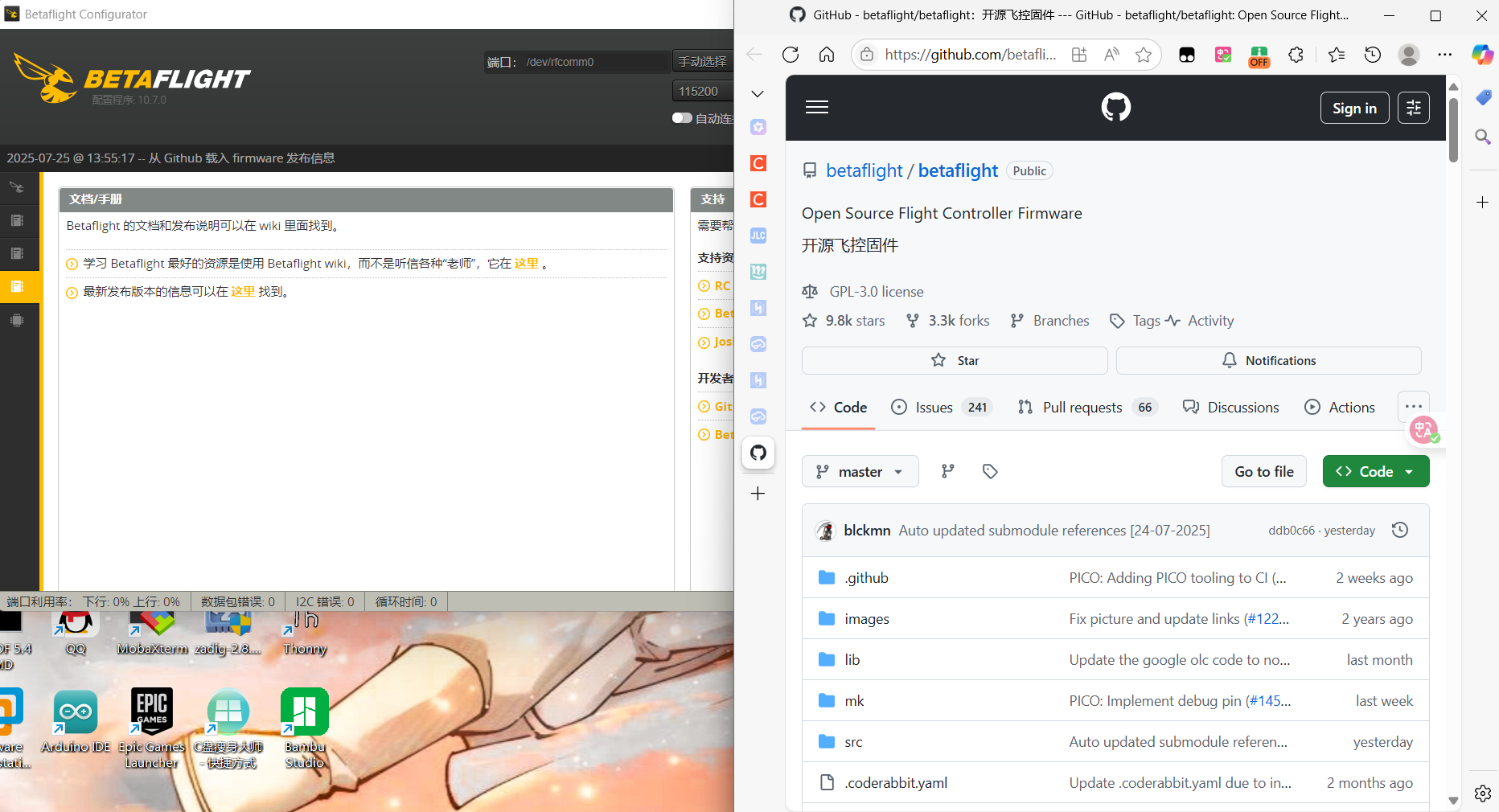Click the blckmn commit author name
Image resolution: width=1499 pixels, height=812 pixels.
tap(867, 531)
